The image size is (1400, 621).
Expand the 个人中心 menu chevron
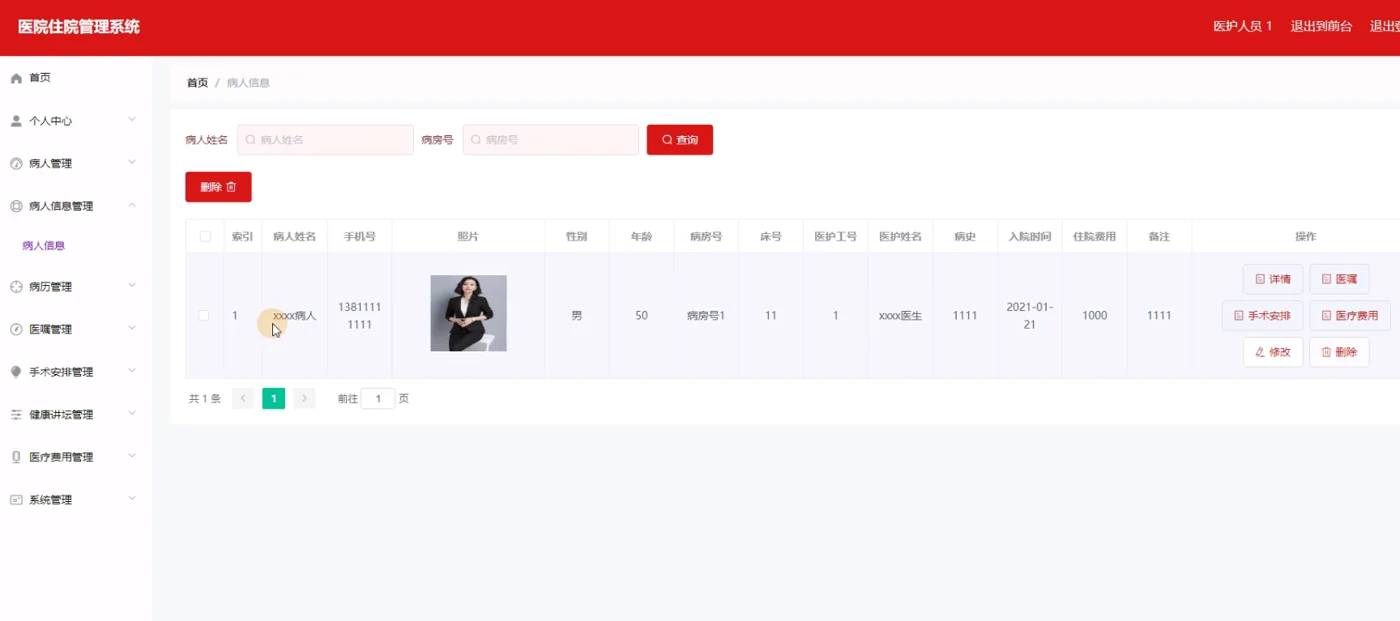[132, 120]
